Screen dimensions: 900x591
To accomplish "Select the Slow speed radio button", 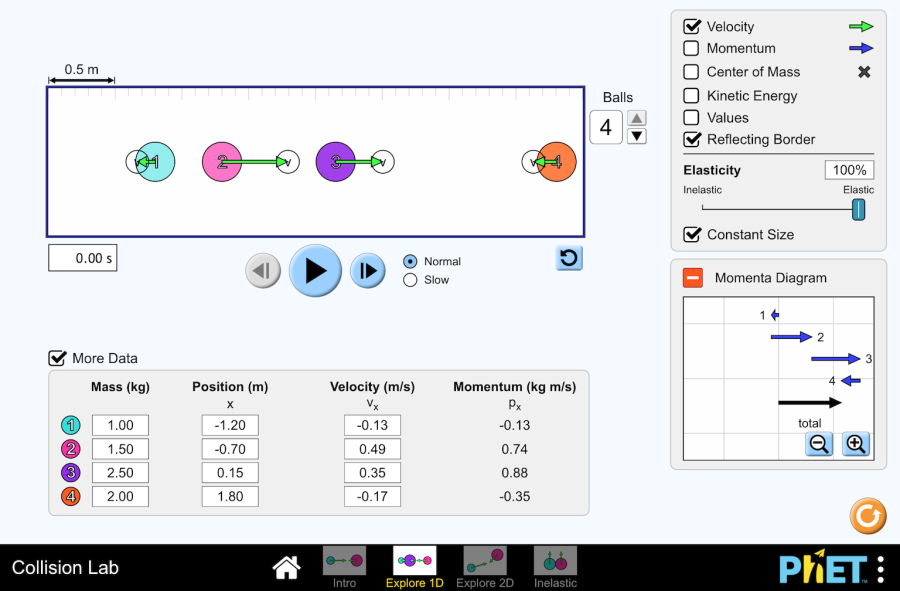I will pos(409,280).
